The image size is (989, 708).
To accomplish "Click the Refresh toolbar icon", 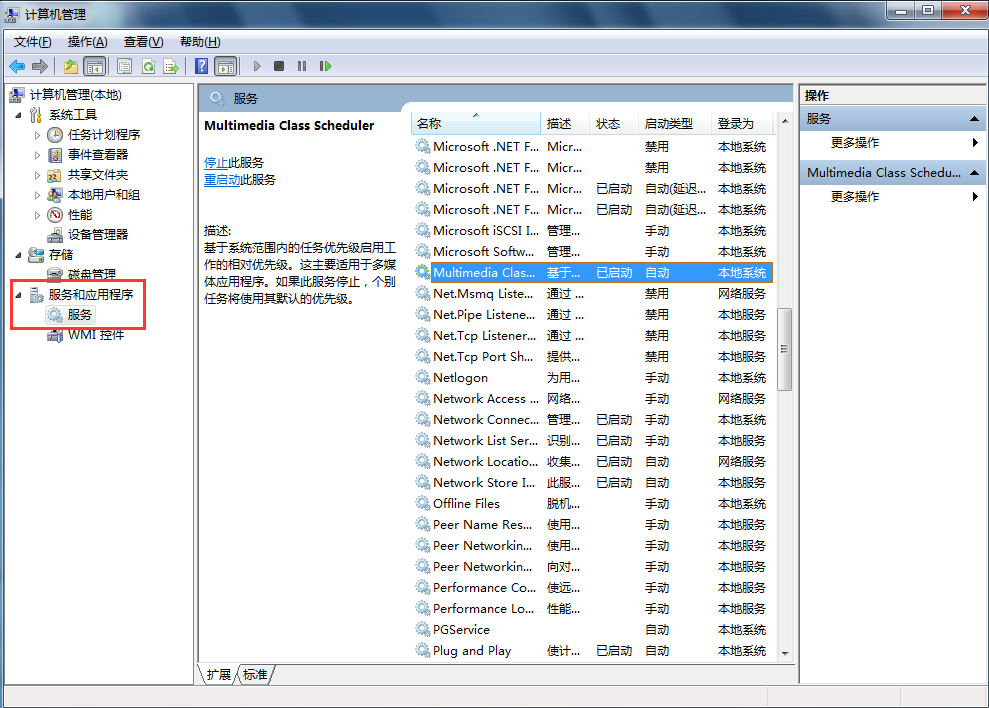I will click(x=147, y=66).
